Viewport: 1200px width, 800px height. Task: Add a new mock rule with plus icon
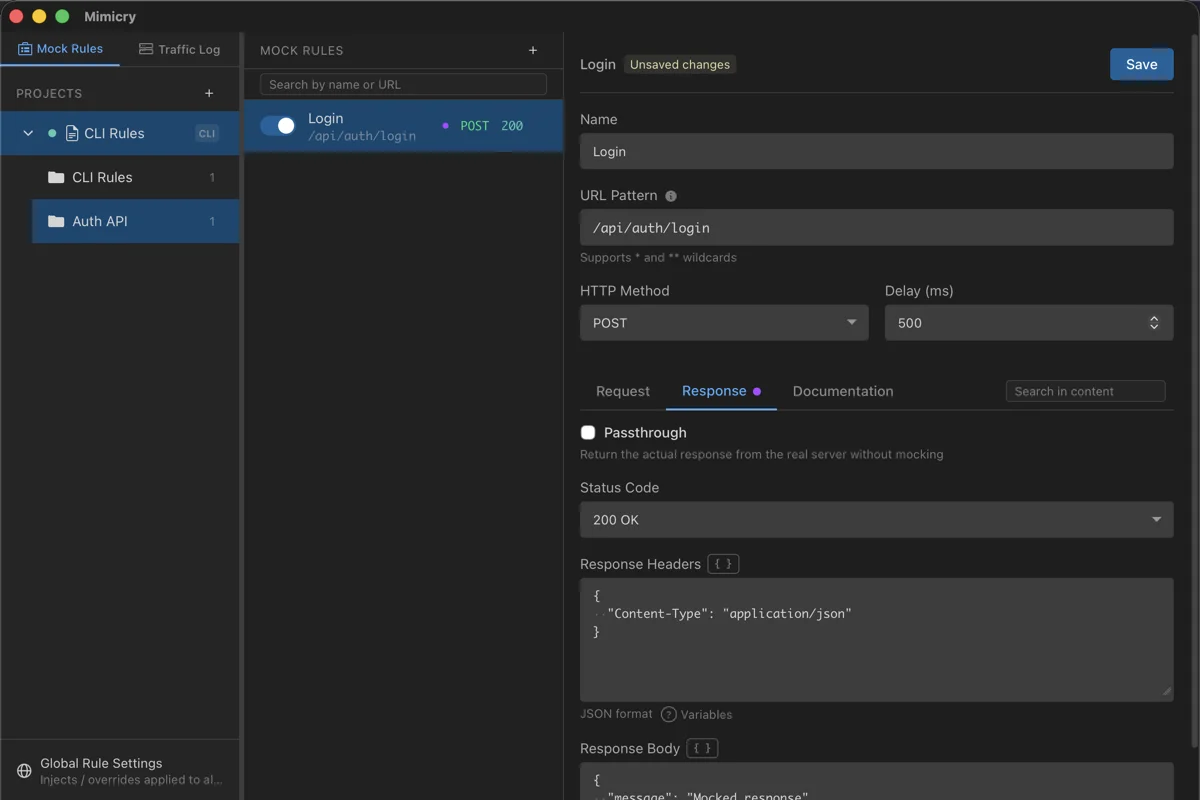click(533, 50)
